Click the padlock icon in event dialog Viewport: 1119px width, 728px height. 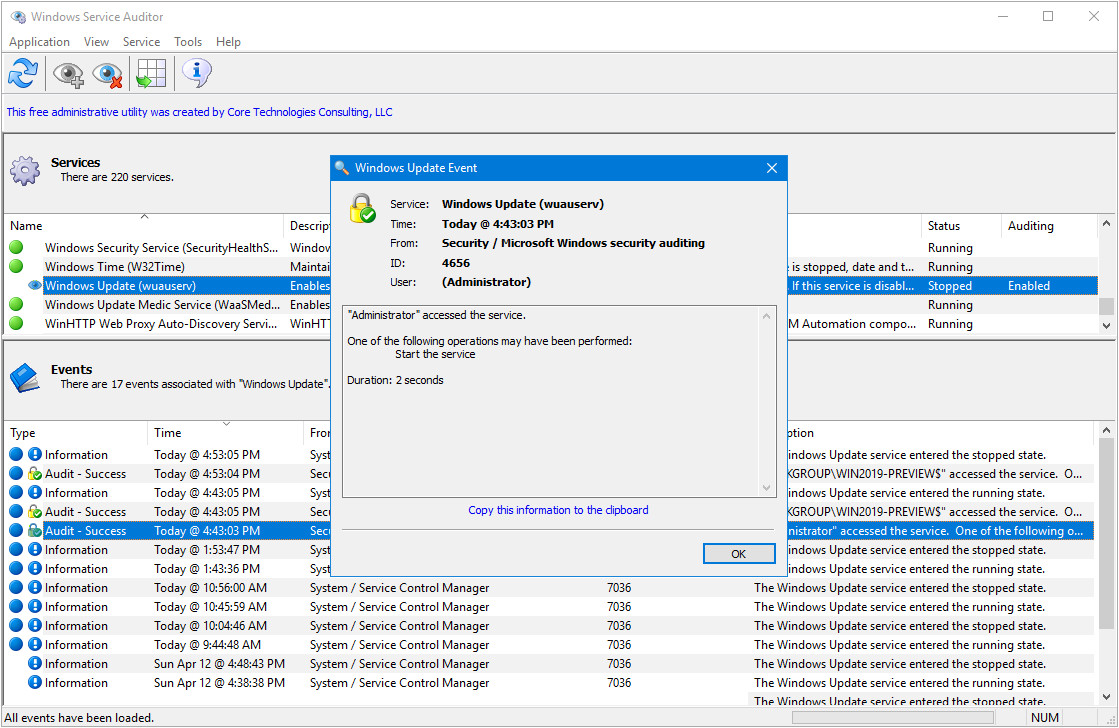click(x=363, y=208)
